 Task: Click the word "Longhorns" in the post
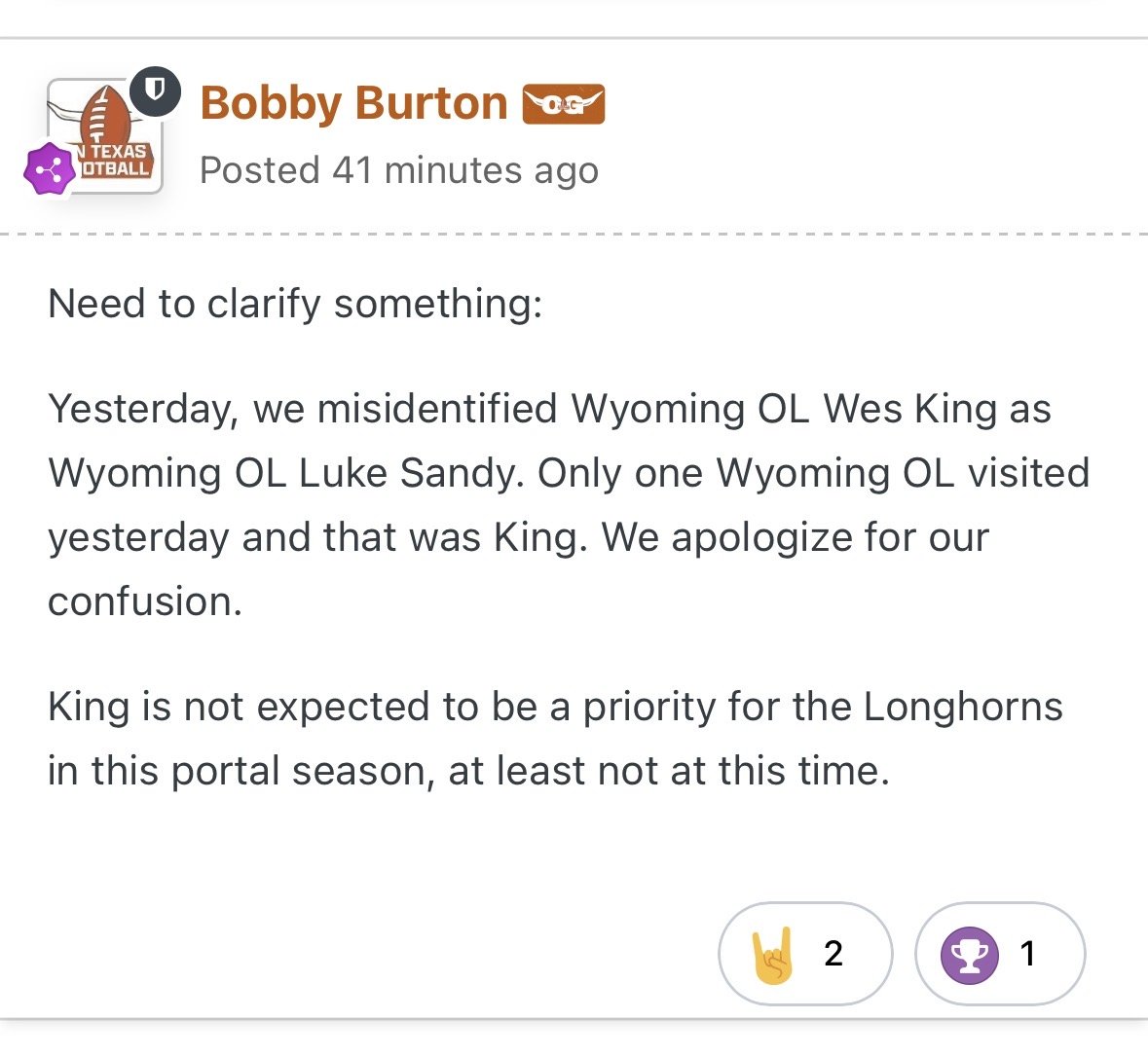click(962, 707)
